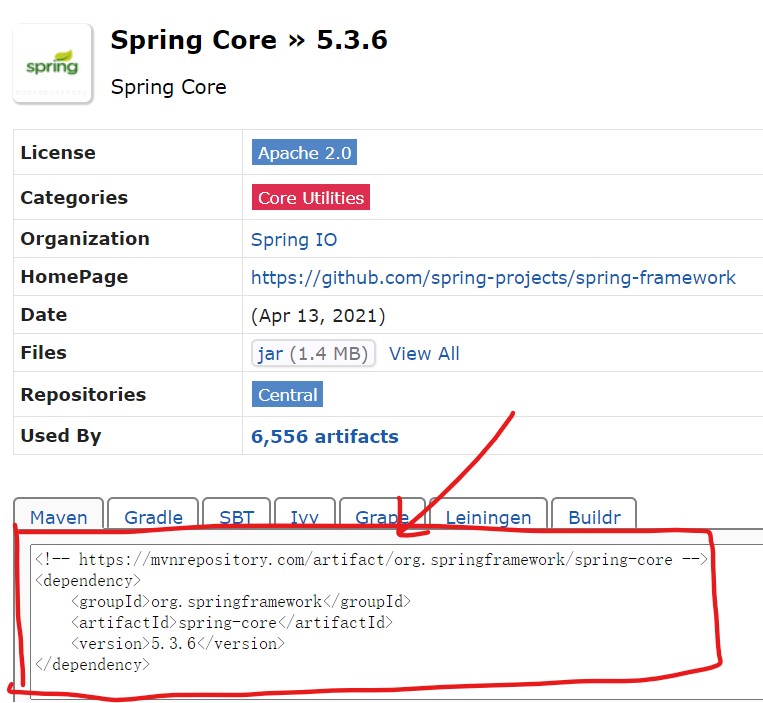Click the Date row label
The height and width of the screenshot is (703, 763).
(44, 315)
